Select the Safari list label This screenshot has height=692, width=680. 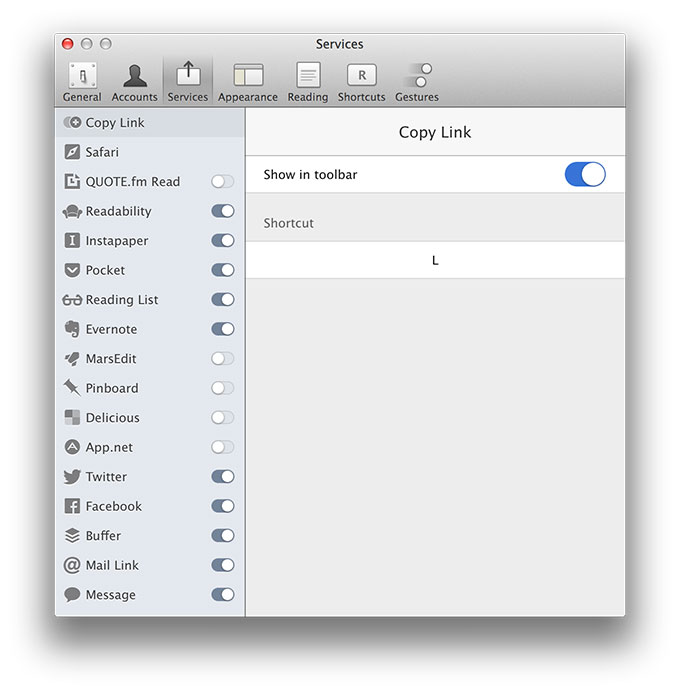[x=102, y=152]
